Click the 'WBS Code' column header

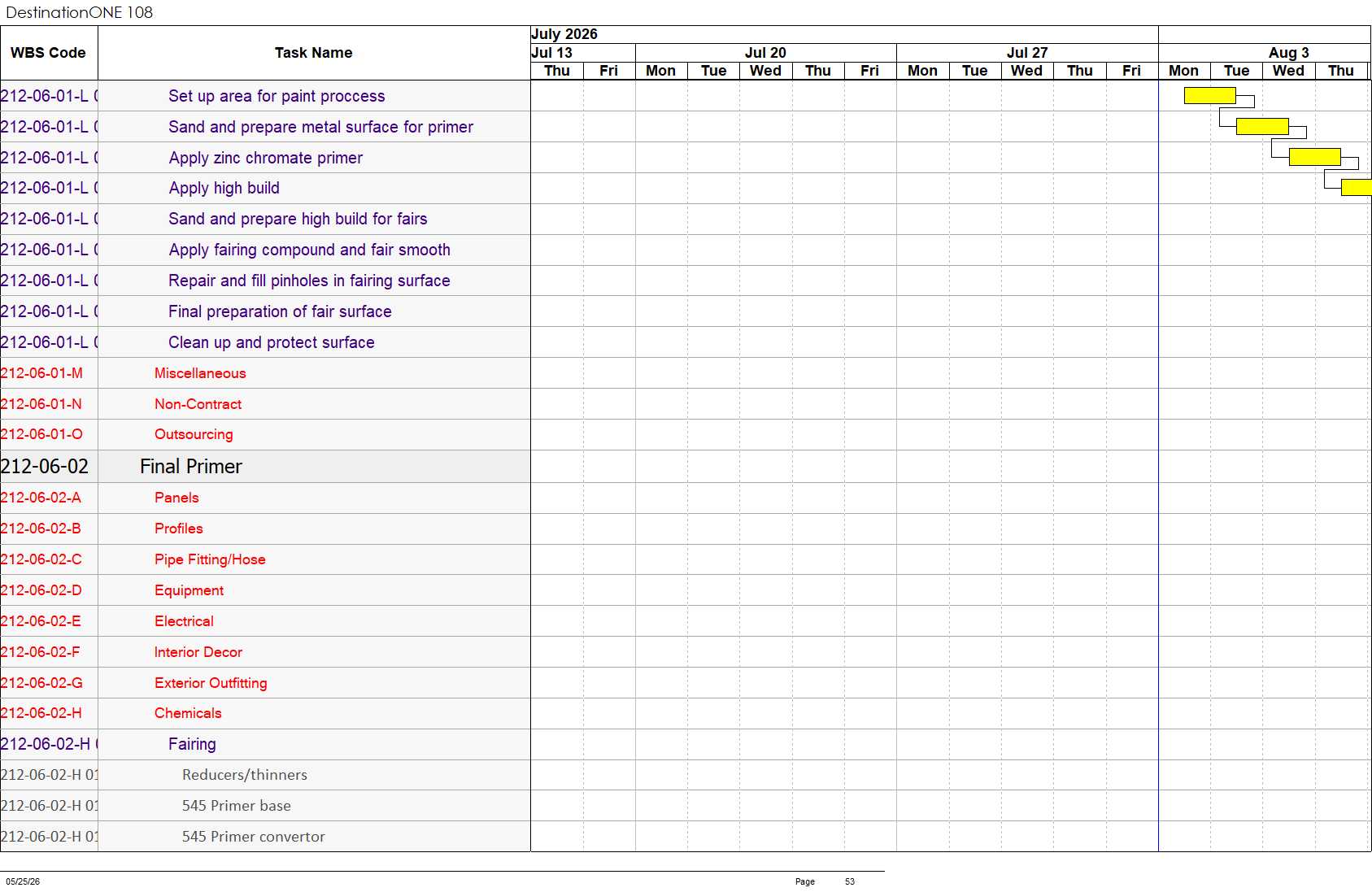48,53
